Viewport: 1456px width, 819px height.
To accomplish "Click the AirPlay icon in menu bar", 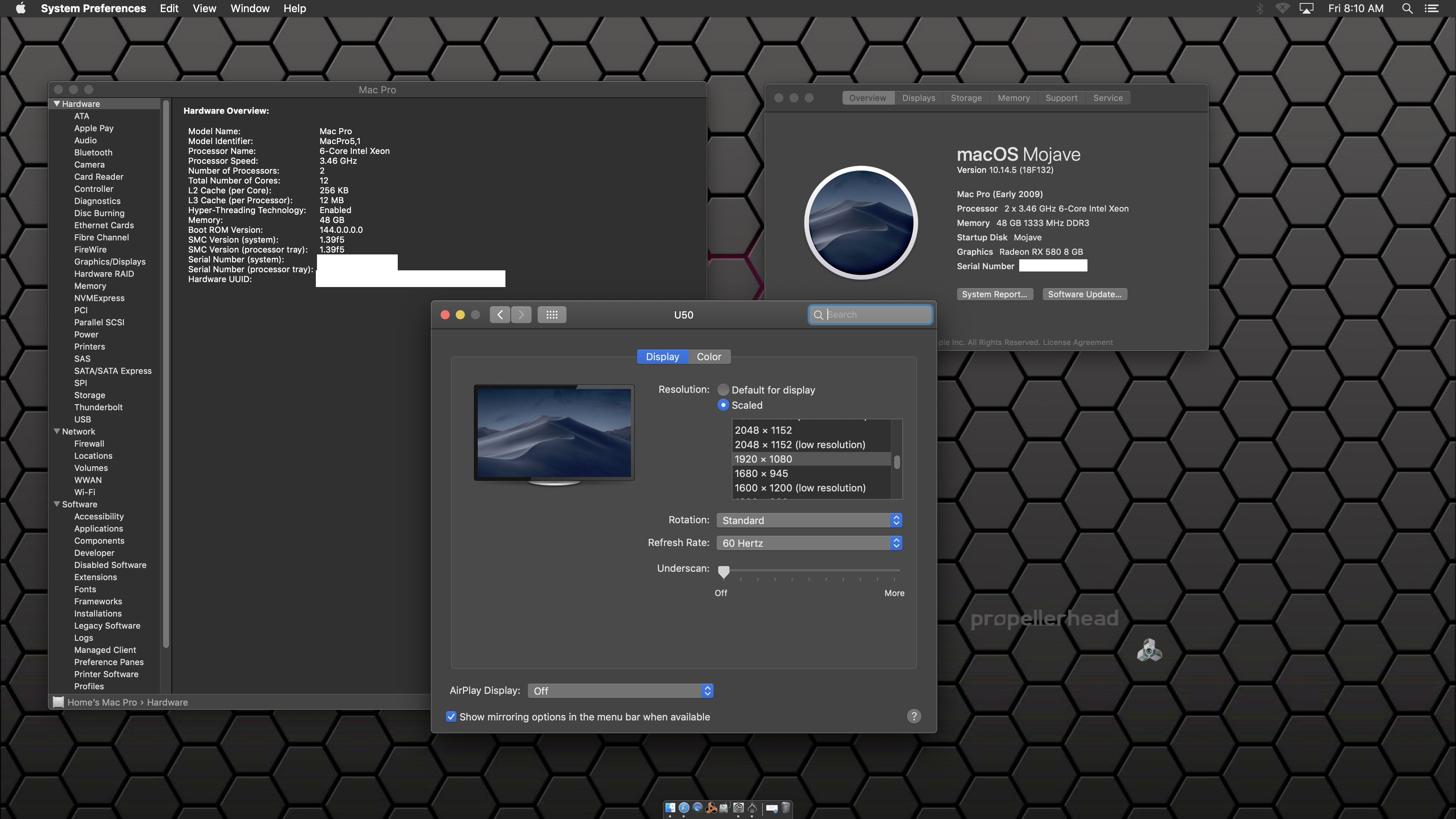I will pyautogui.click(x=1306, y=8).
